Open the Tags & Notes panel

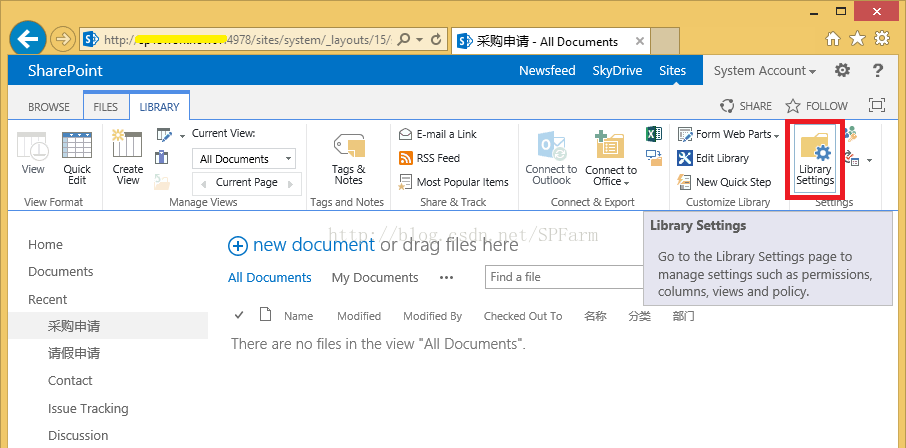(348, 159)
